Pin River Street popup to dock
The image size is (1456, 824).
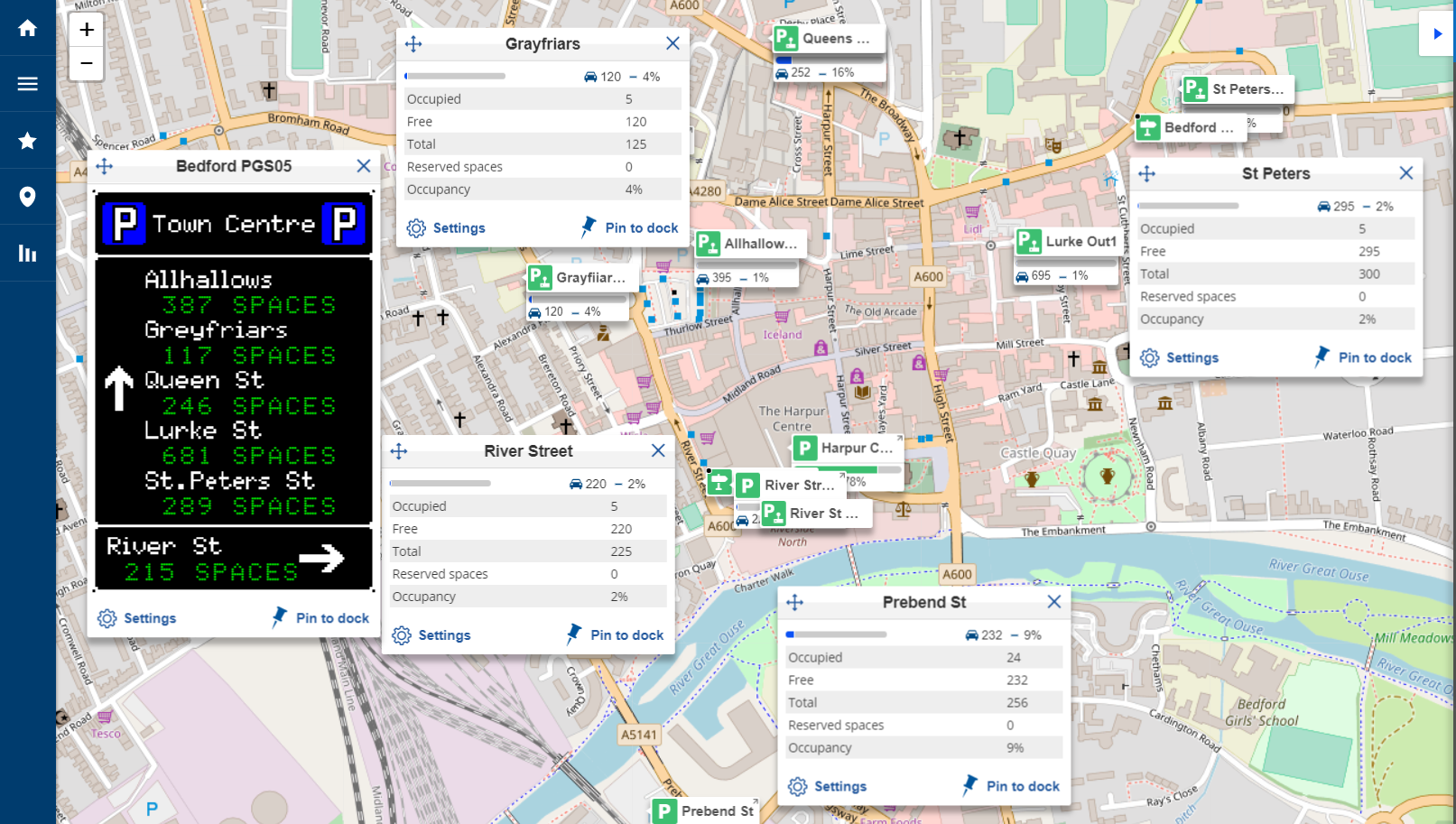pyautogui.click(x=615, y=634)
